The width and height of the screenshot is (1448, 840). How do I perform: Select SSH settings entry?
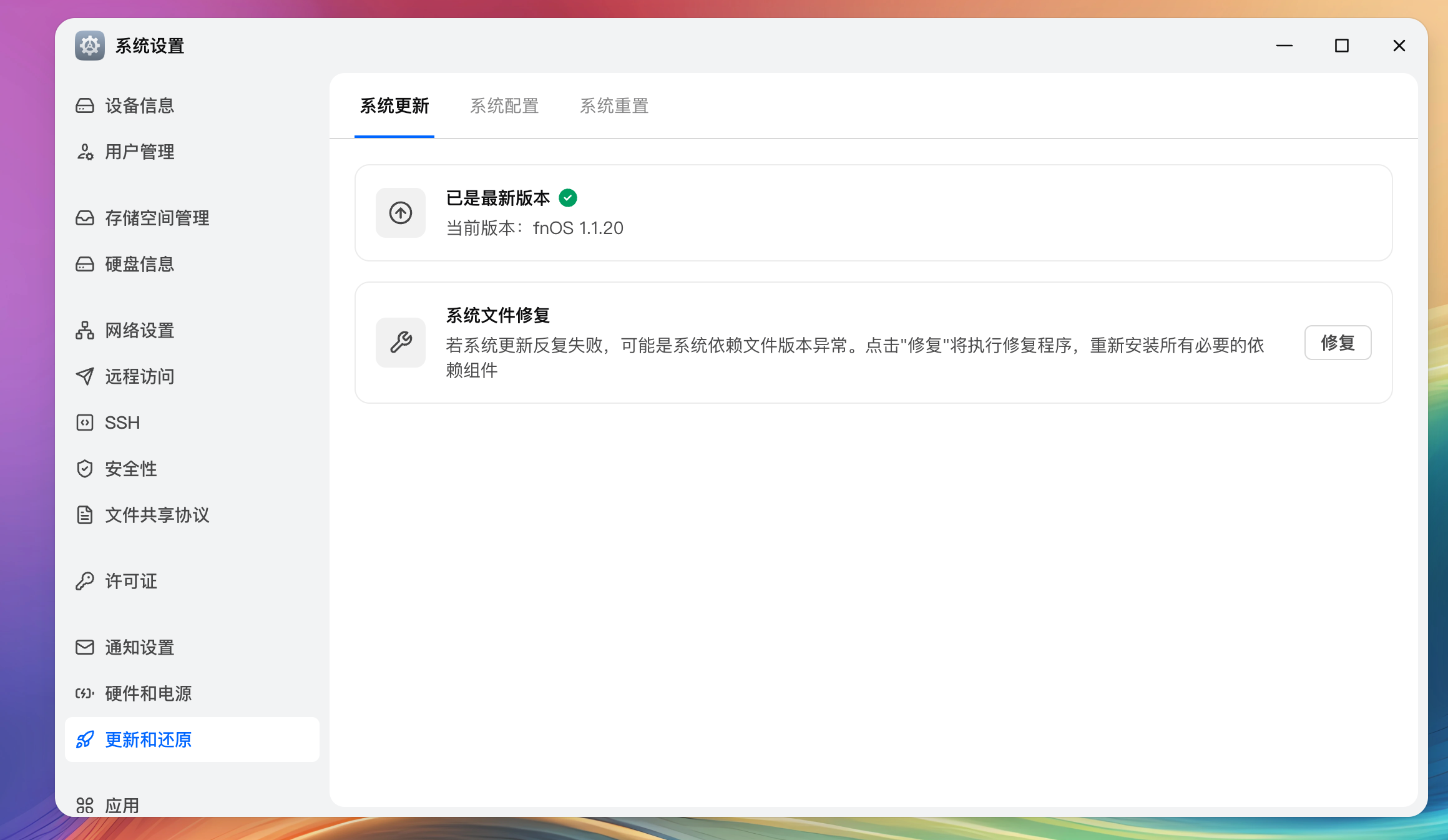pyautogui.click(x=122, y=422)
